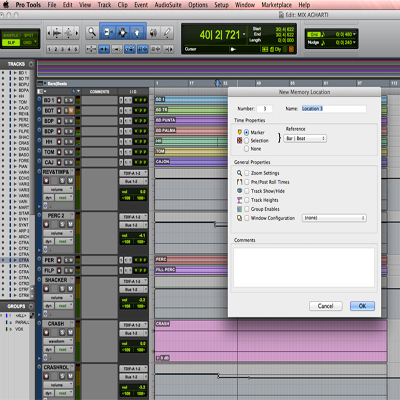Open the Window Configuration (none) dropdown
The width and height of the screenshot is (400, 400).
(x=334, y=218)
